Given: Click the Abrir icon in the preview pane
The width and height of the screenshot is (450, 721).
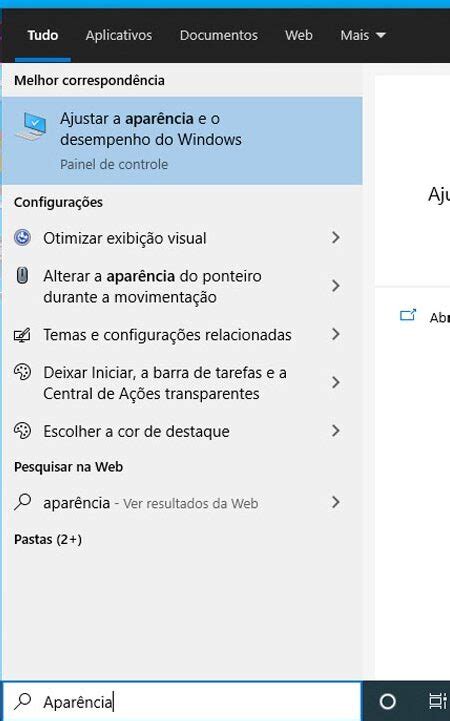Looking at the screenshot, I should [408, 315].
